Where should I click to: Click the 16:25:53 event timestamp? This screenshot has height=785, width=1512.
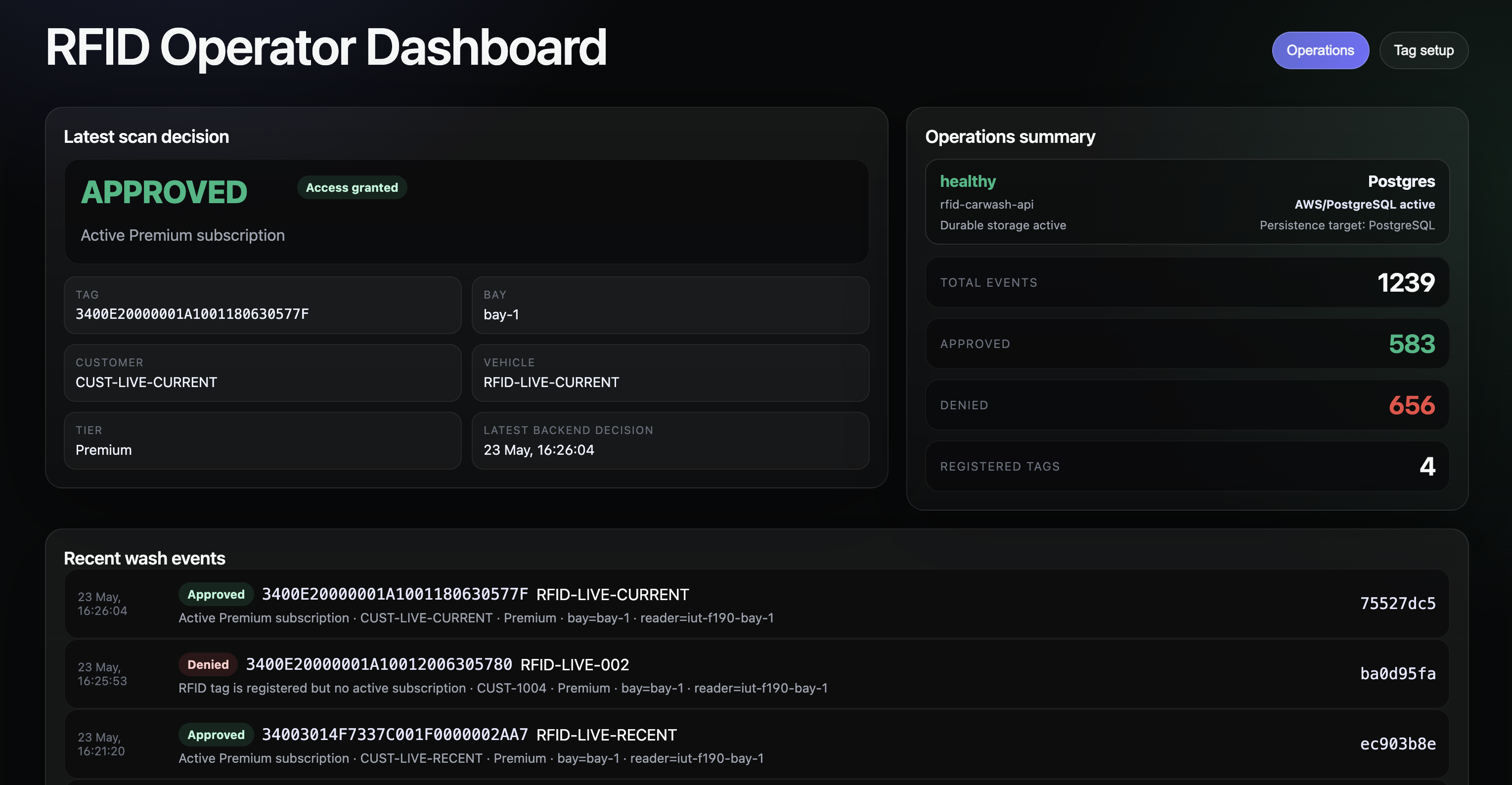pyautogui.click(x=102, y=674)
